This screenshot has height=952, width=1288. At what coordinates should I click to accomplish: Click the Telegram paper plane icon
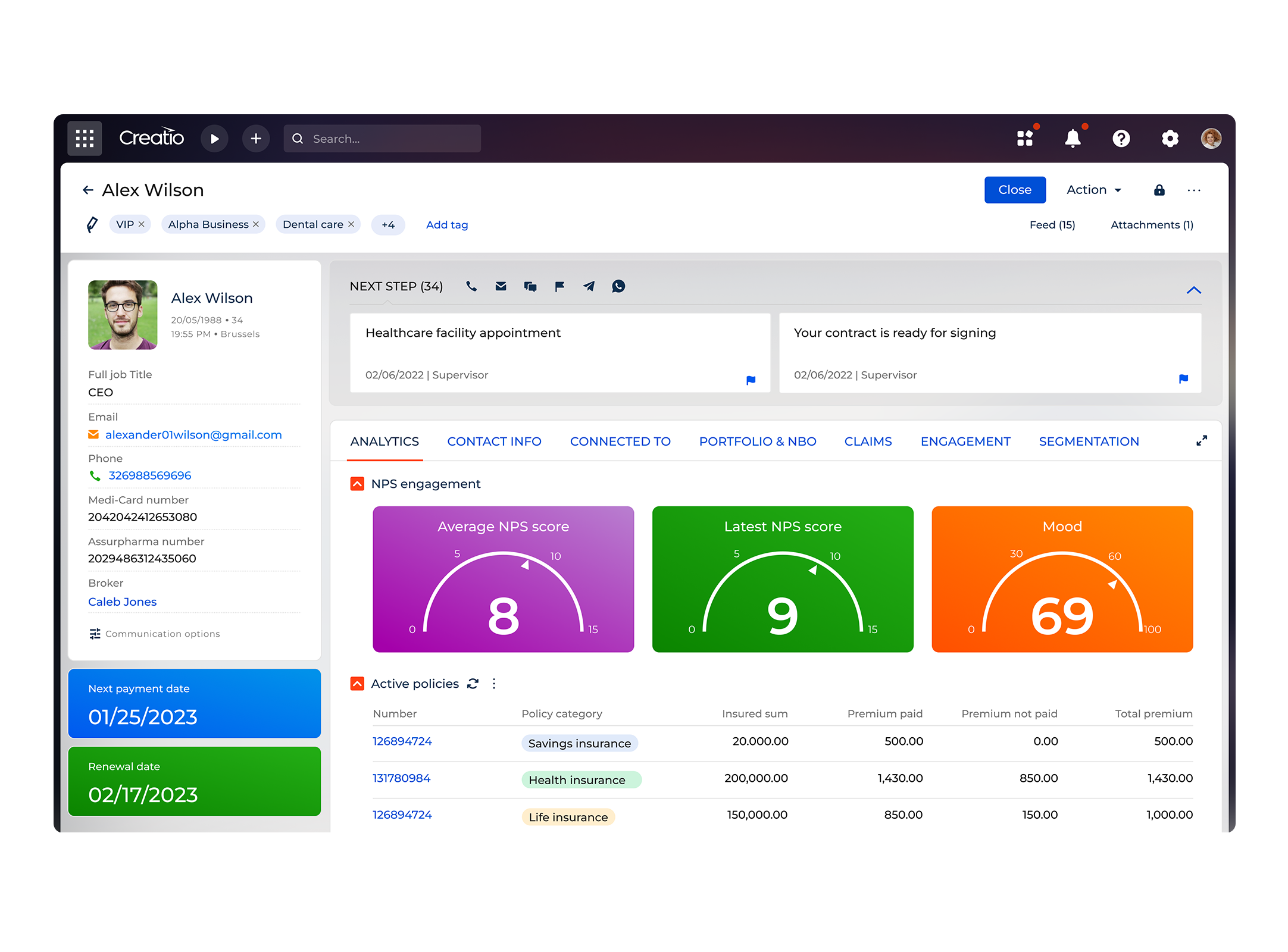click(x=589, y=286)
